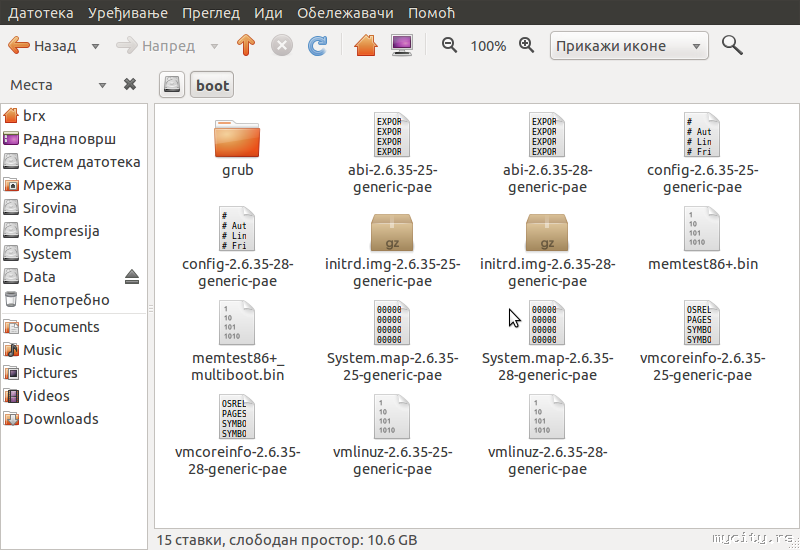Open Videos bookmark in sidebar
800x550 pixels.
(x=74, y=395)
